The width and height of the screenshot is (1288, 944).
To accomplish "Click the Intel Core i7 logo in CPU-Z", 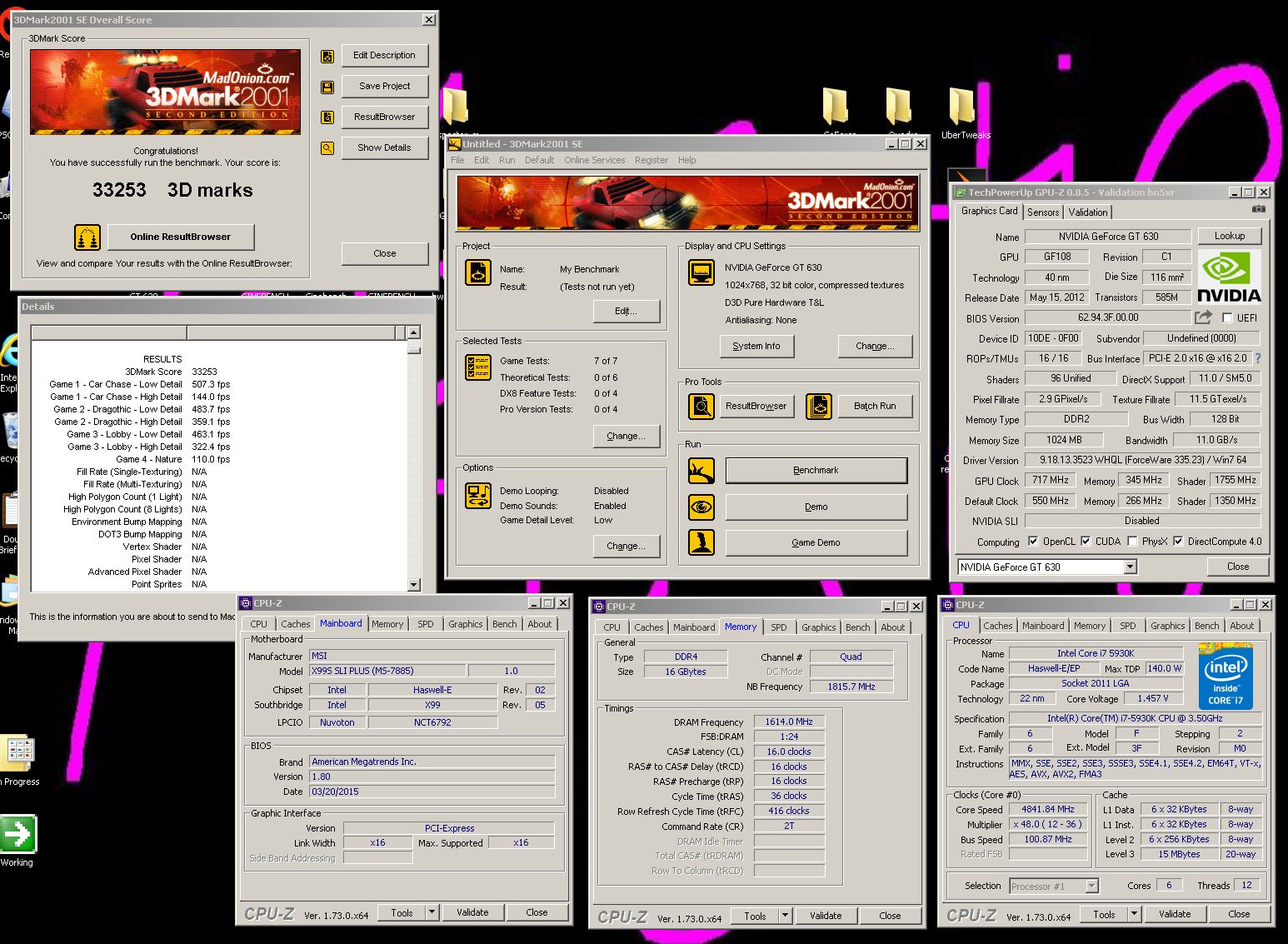I will pyautogui.click(x=1226, y=675).
